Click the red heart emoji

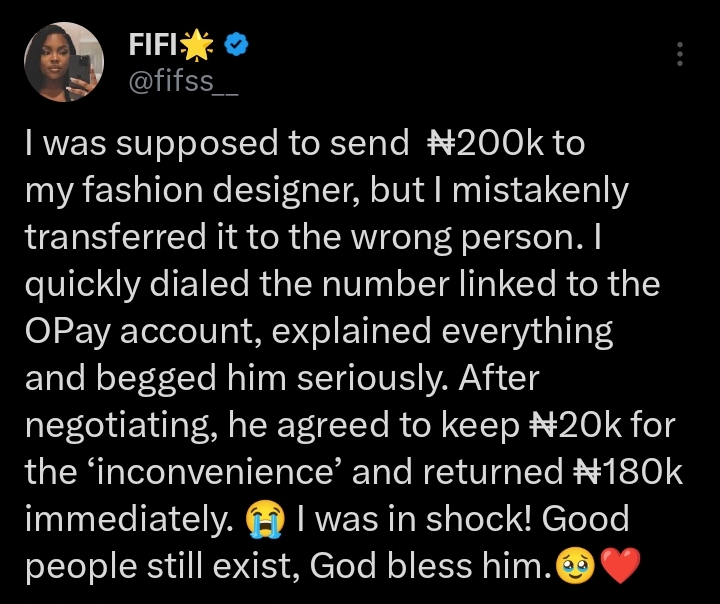pos(620,566)
